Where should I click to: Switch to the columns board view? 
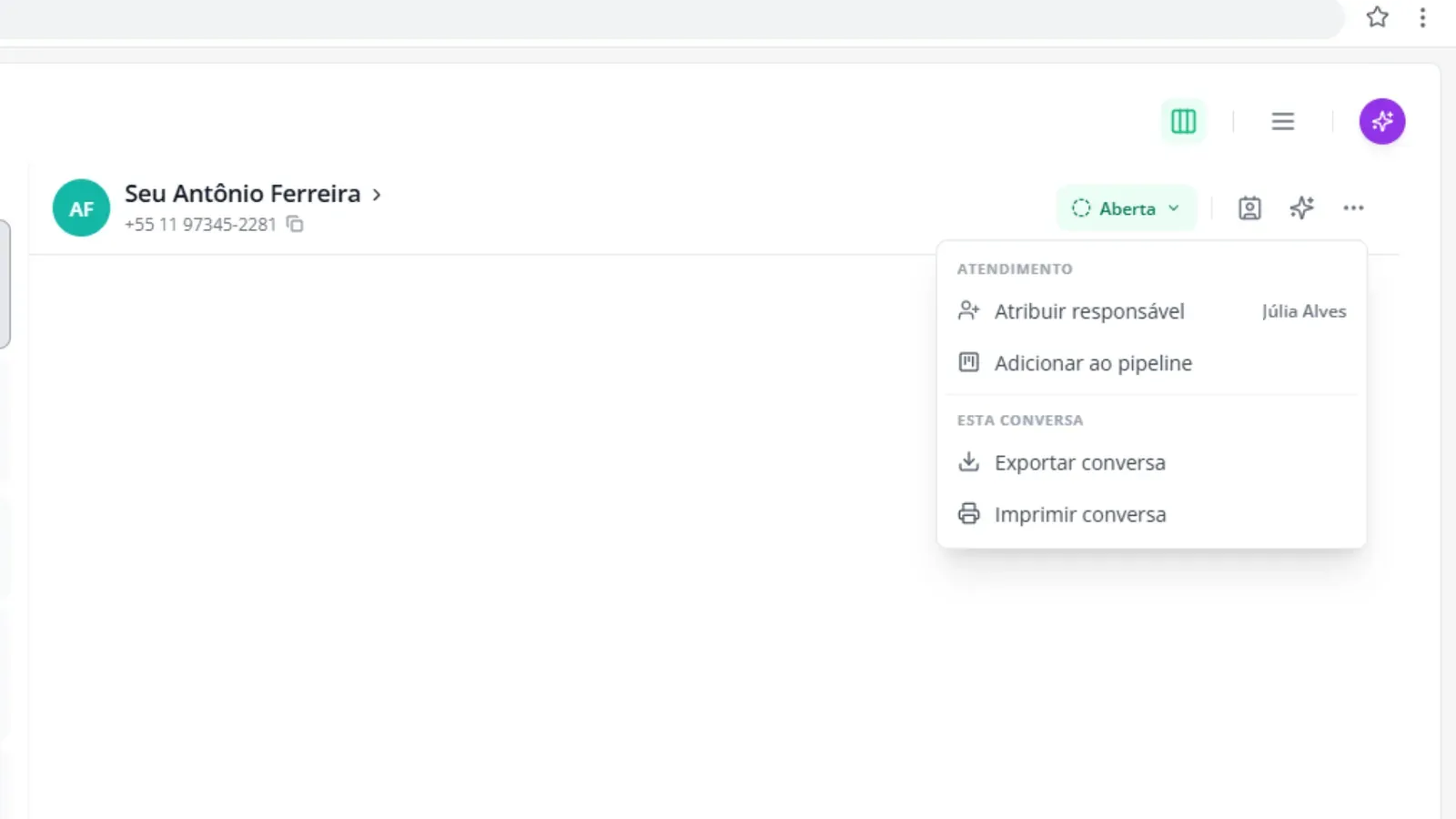coord(1183,121)
